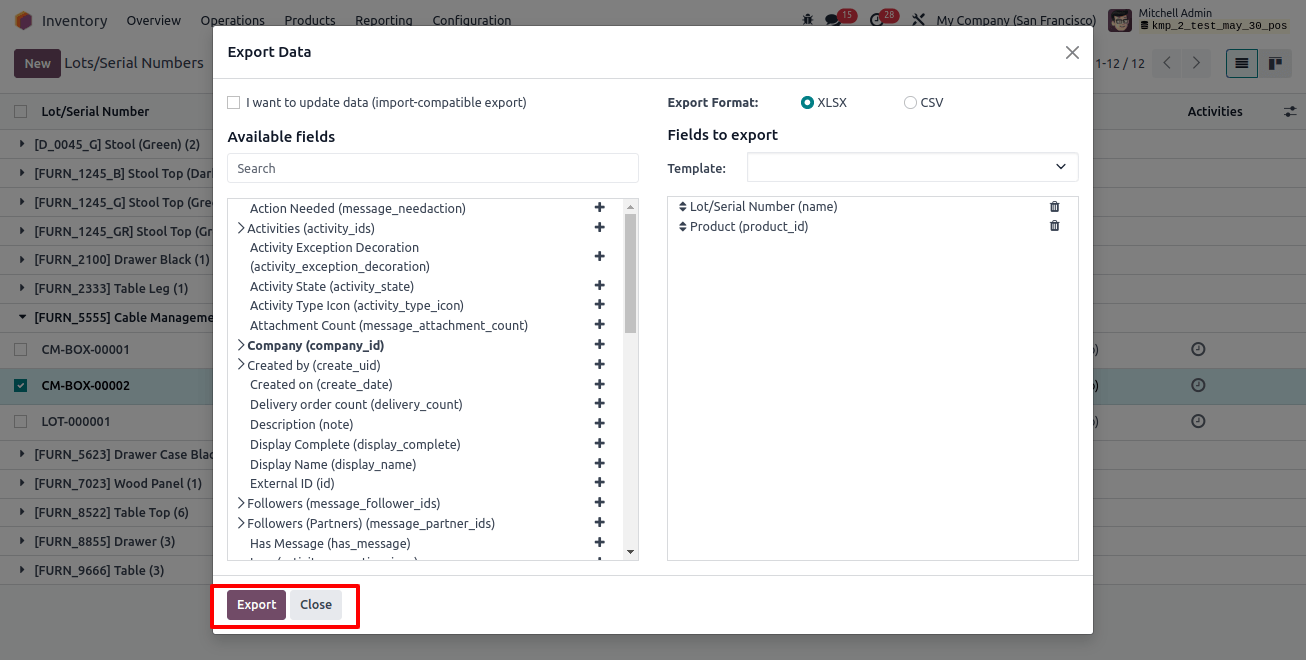This screenshot has width=1306, height=660.
Task: Add External ID (id) field via plus icon
Action: [600, 483]
